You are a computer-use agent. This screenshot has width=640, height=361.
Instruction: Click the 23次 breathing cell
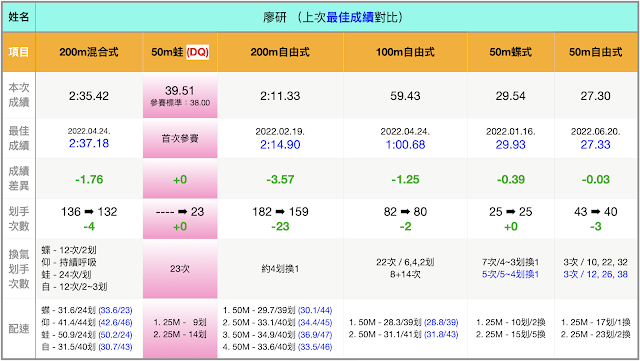tap(180, 269)
